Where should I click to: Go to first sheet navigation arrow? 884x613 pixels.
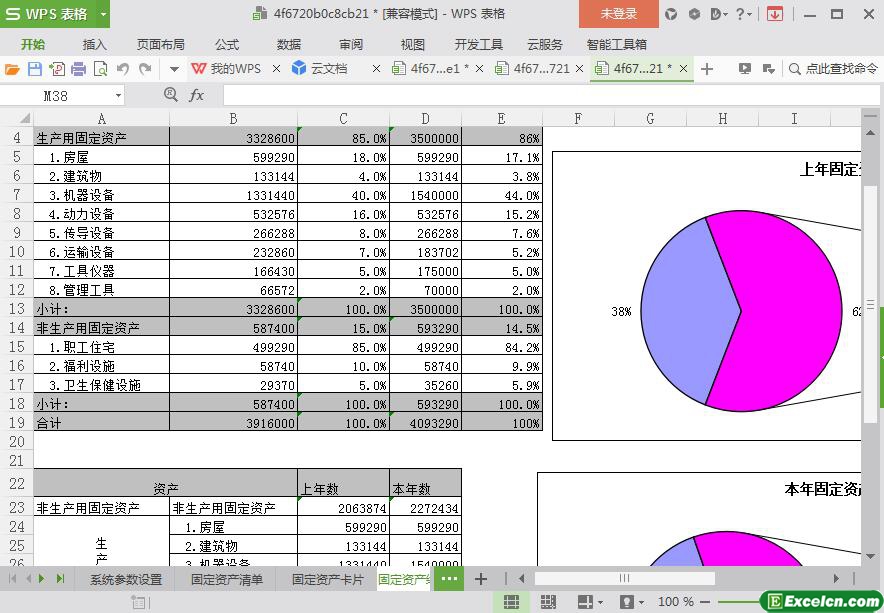pyautogui.click(x=12, y=579)
